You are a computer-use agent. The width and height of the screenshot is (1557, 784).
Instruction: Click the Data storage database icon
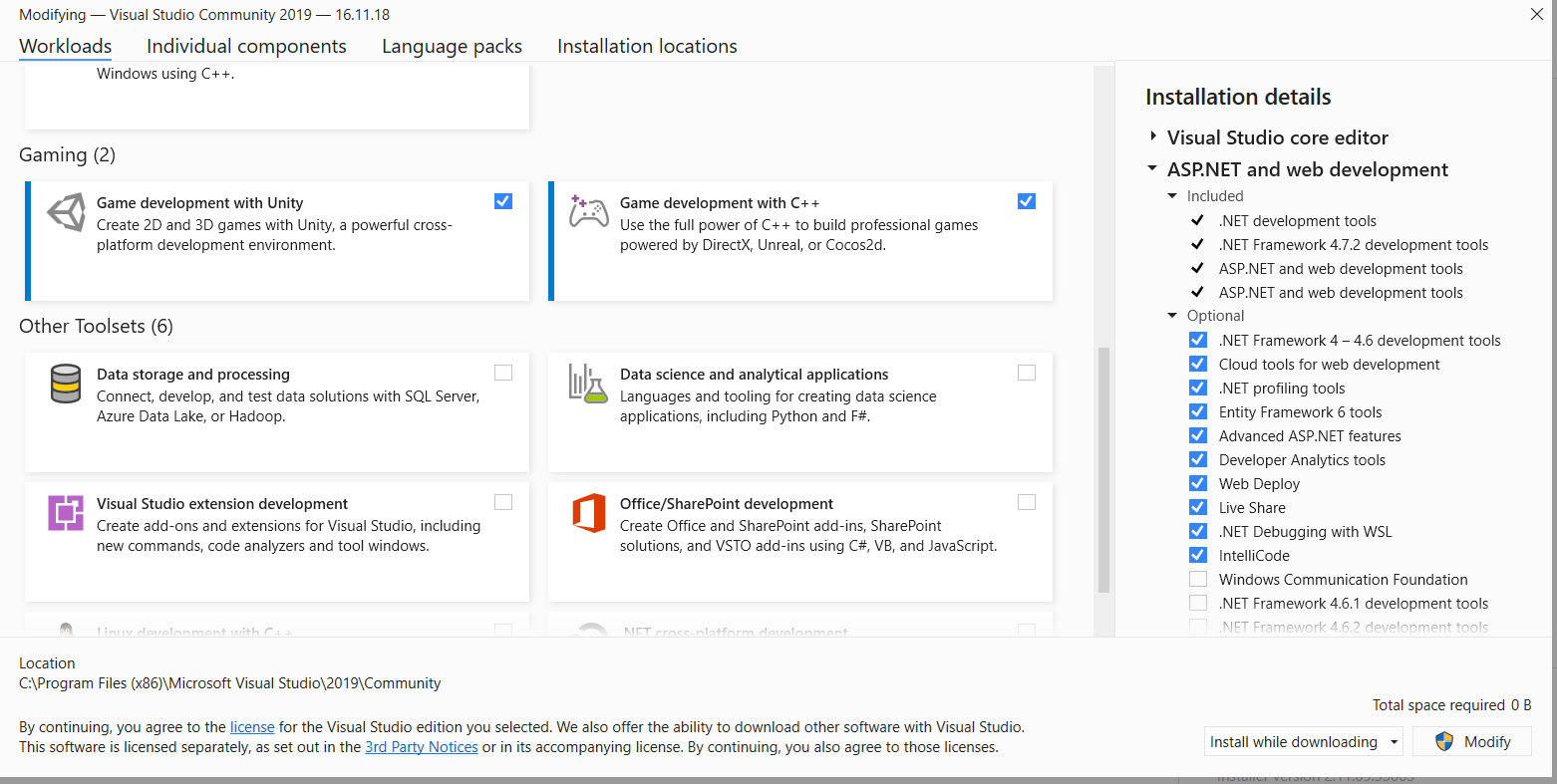pos(66,384)
